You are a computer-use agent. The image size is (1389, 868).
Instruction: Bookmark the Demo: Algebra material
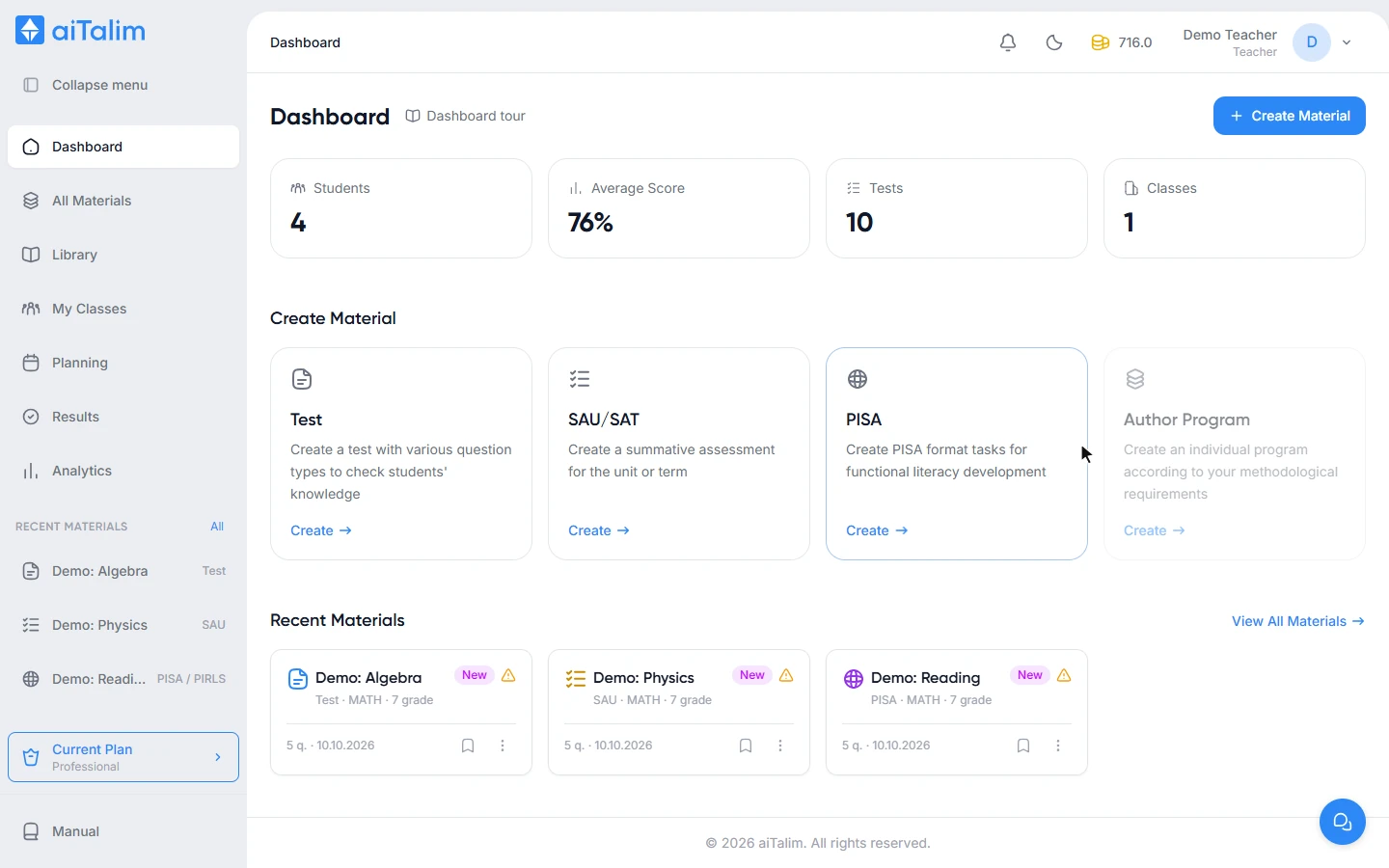tap(468, 746)
